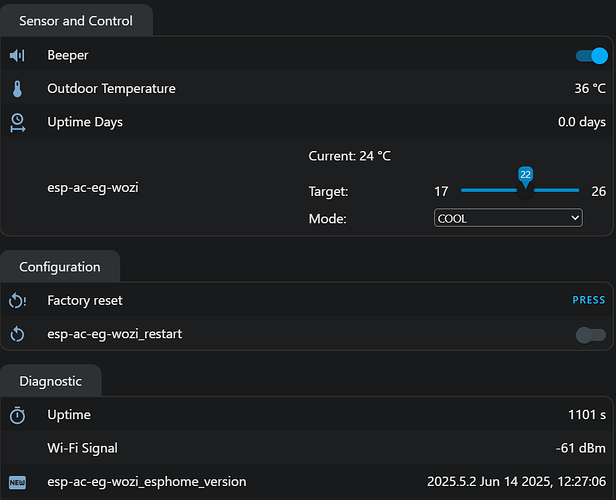The image size is (616, 500).
Task: Click the esp-ac-eg-wozi climate entity name
Action: (x=93, y=187)
